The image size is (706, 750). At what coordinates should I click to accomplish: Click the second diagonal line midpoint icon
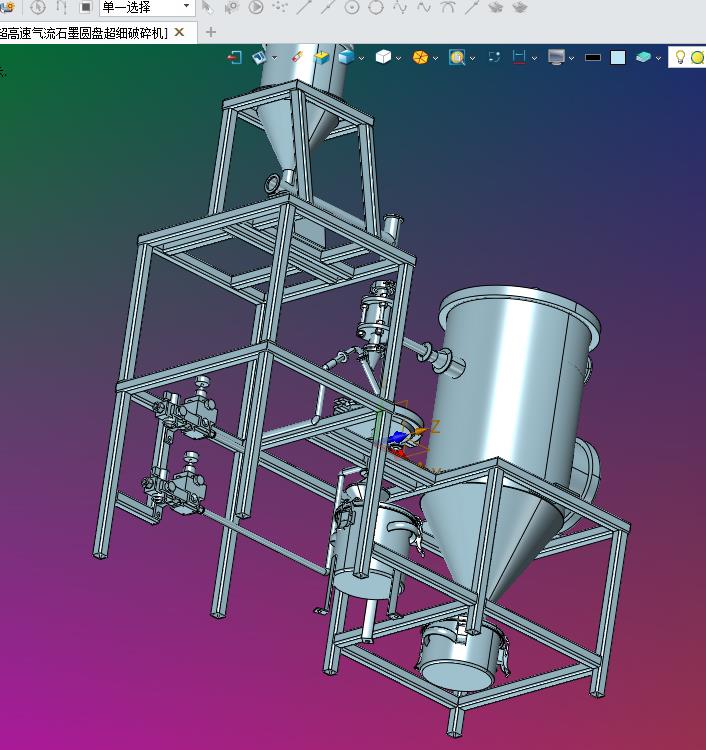point(328,7)
